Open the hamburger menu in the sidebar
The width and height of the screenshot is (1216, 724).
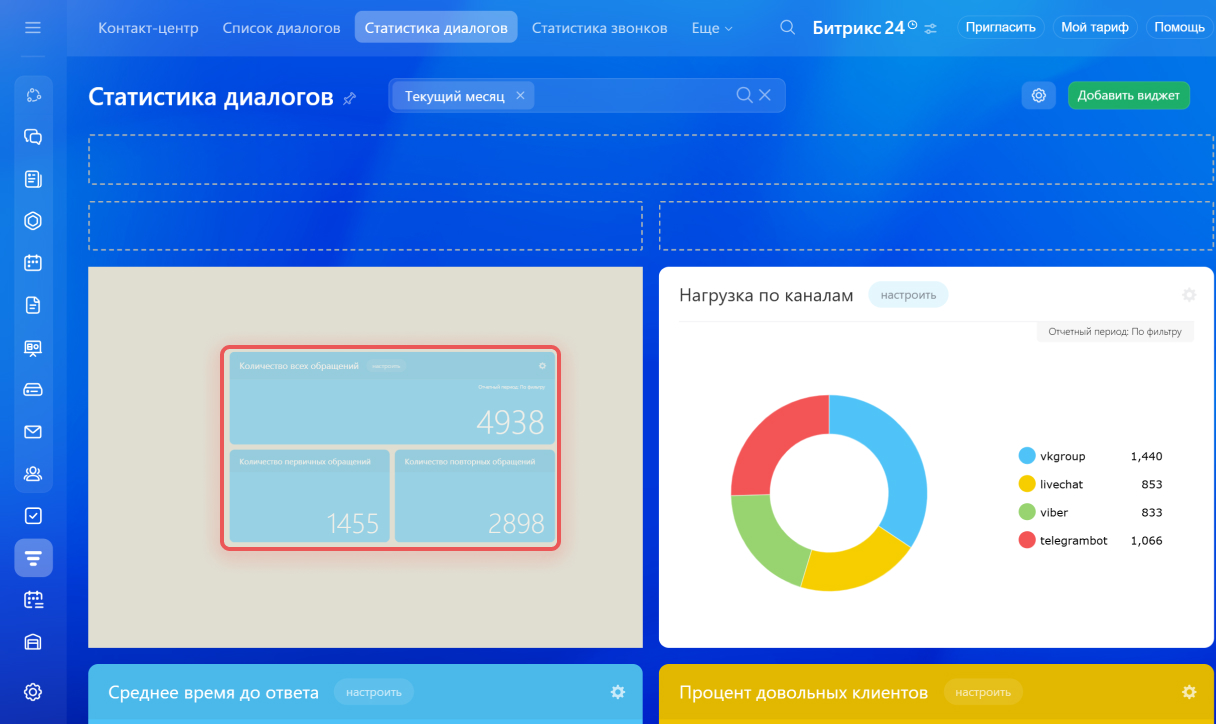[x=33, y=27]
